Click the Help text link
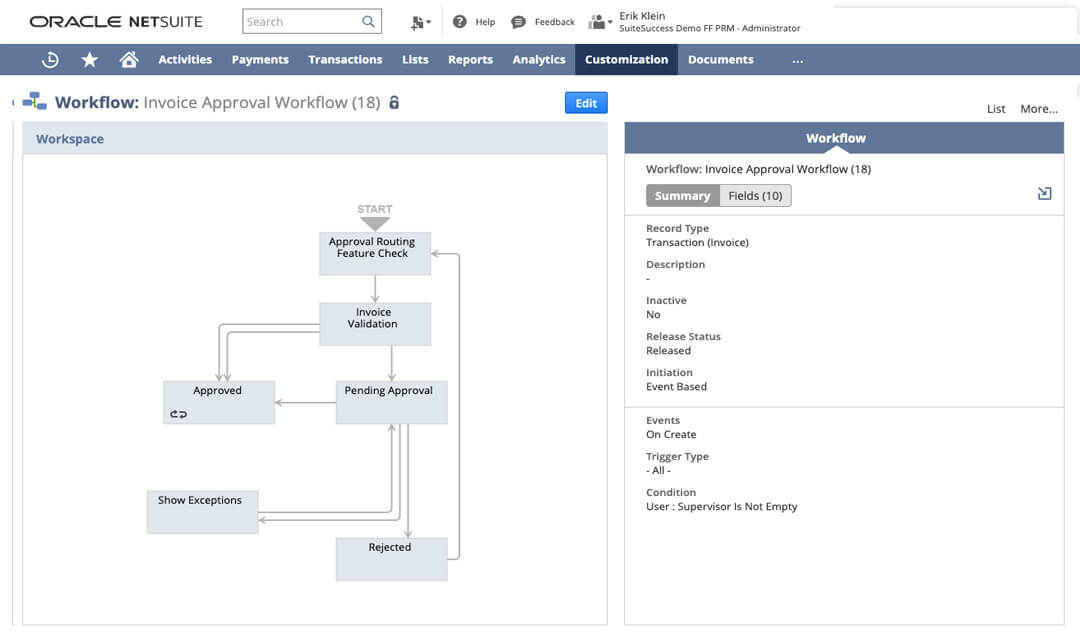 (x=485, y=22)
